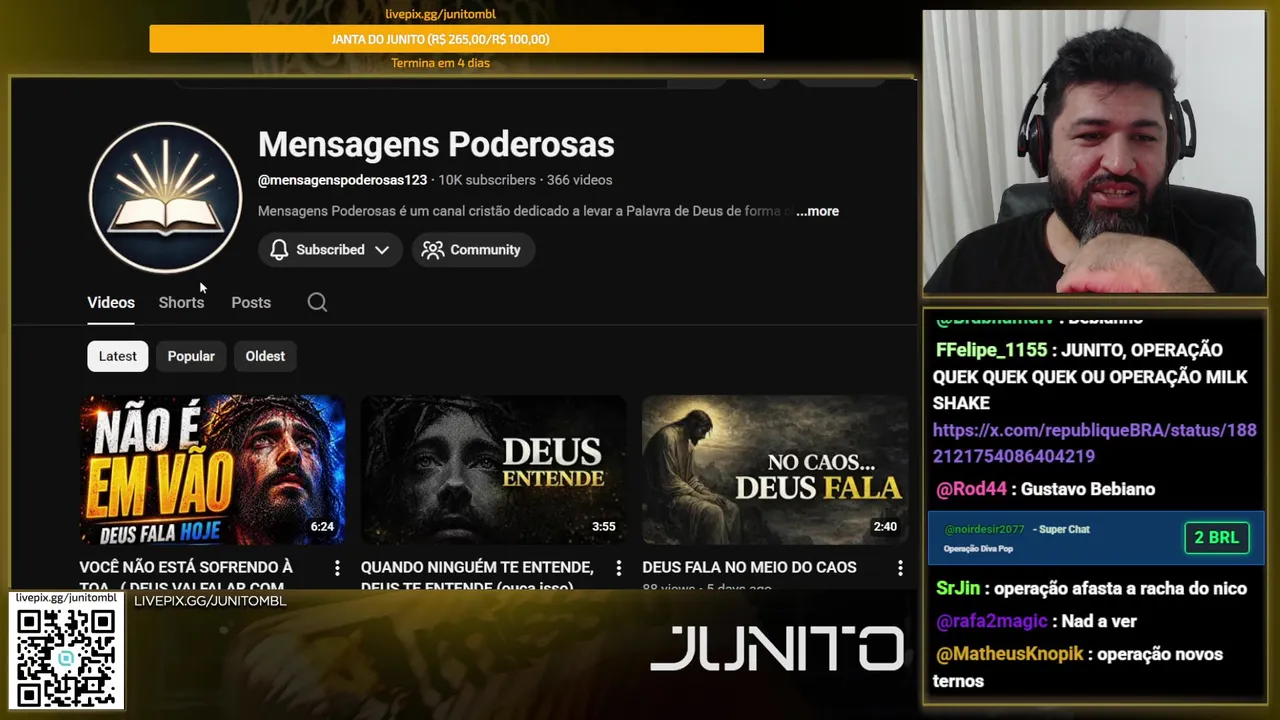Click the 3:55 duration badge
Image resolution: width=1280 pixels, height=720 pixels.
(603, 527)
